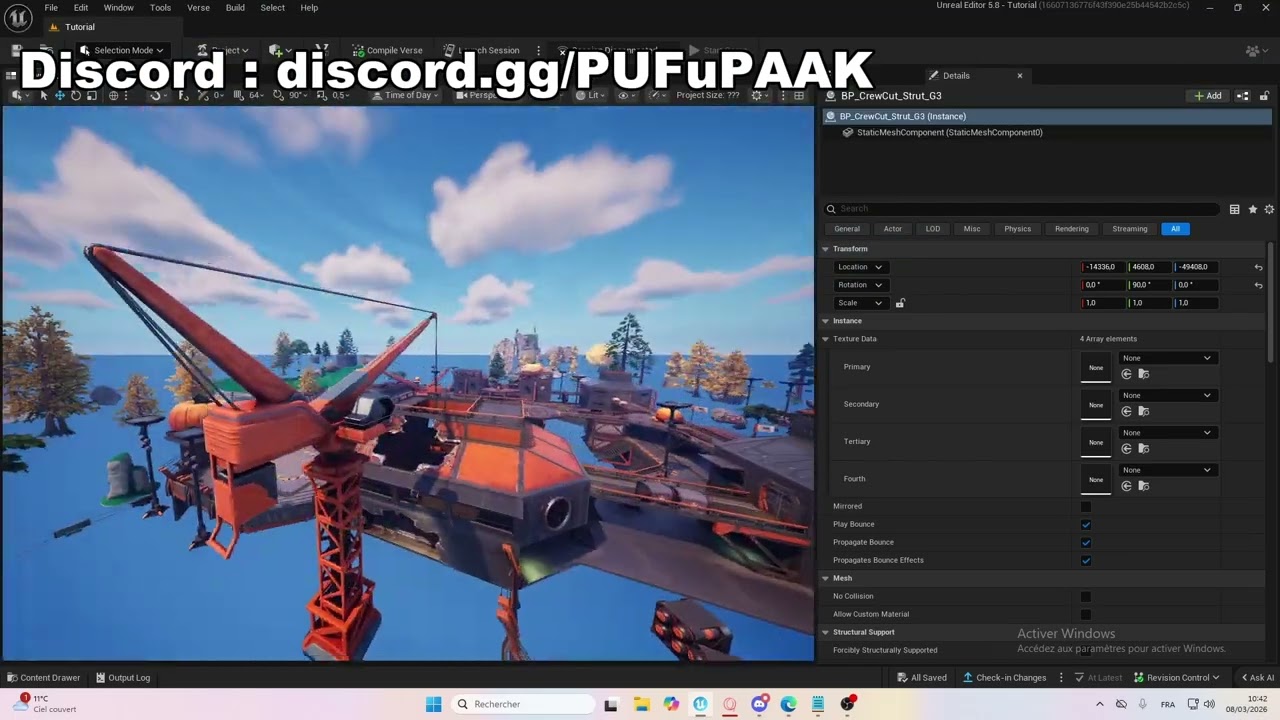Click the Primary texture None thumbnail
The height and width of the screenshot is (720, 1280).
click(1096, 368)
